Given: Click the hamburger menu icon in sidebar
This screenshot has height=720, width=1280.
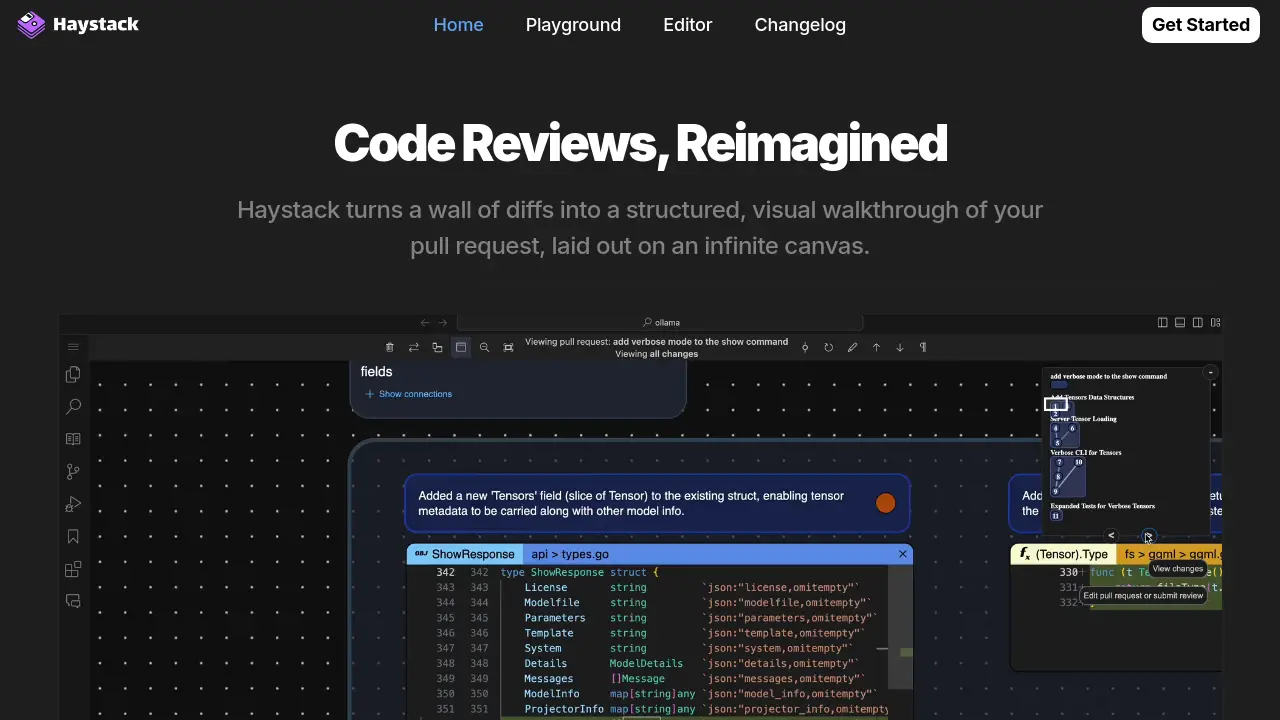Looking at the screenshot, I should [73, 347].
